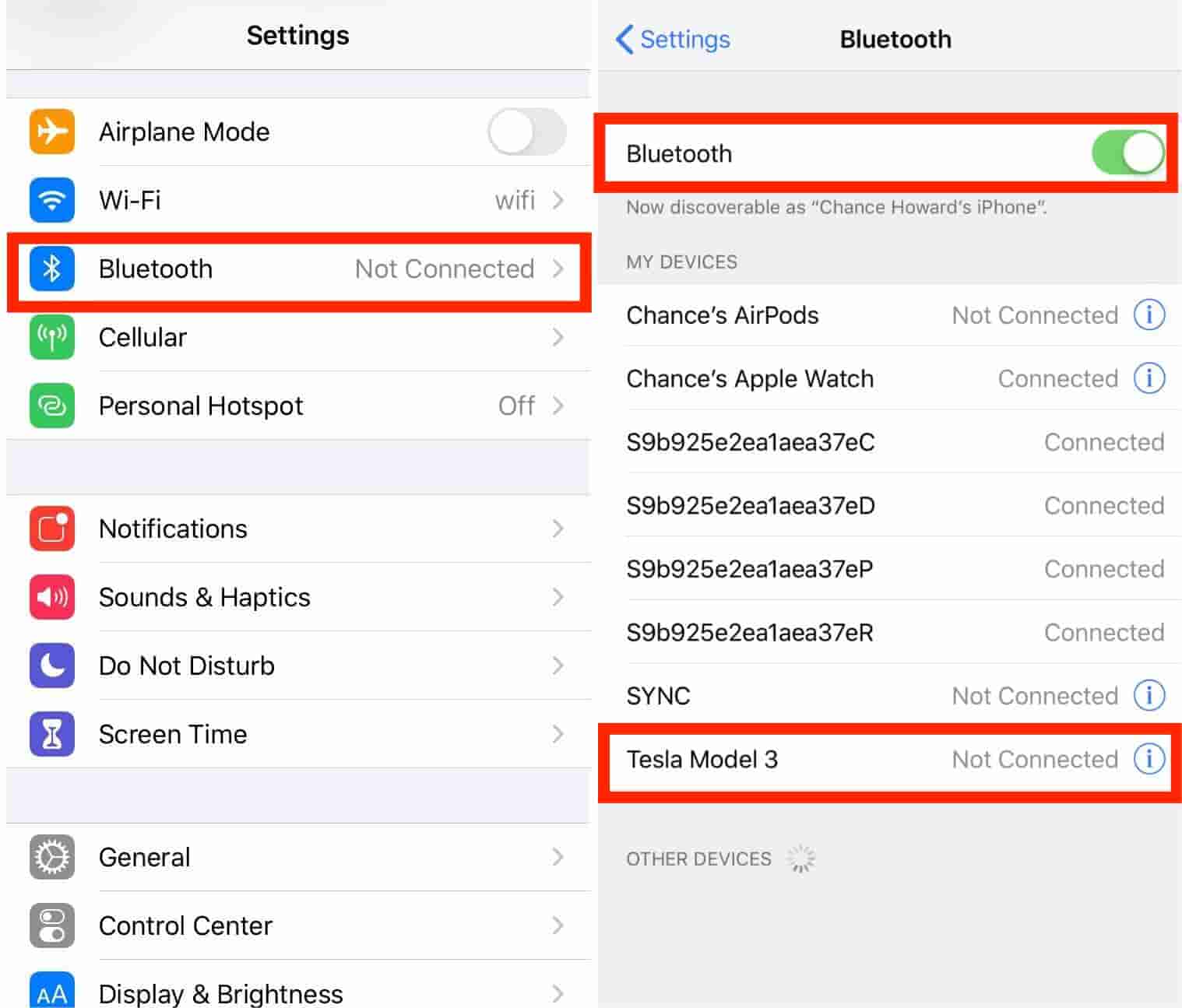Turn off the Bluetooth switch

[x=1127, y=153]
